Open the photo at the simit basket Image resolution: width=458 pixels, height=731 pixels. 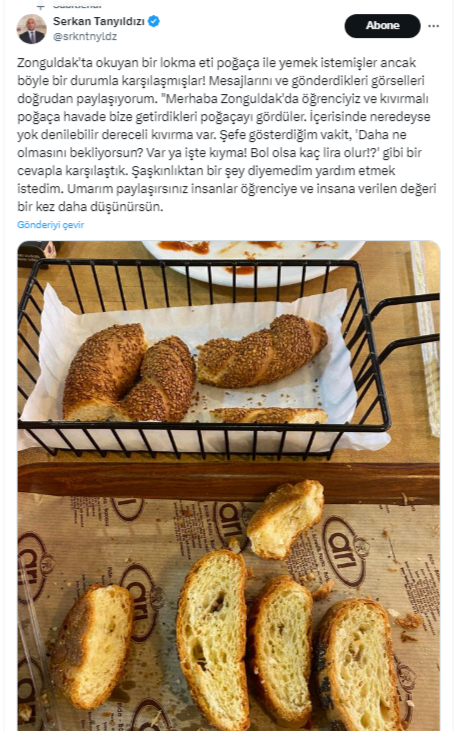coord(229,485)
